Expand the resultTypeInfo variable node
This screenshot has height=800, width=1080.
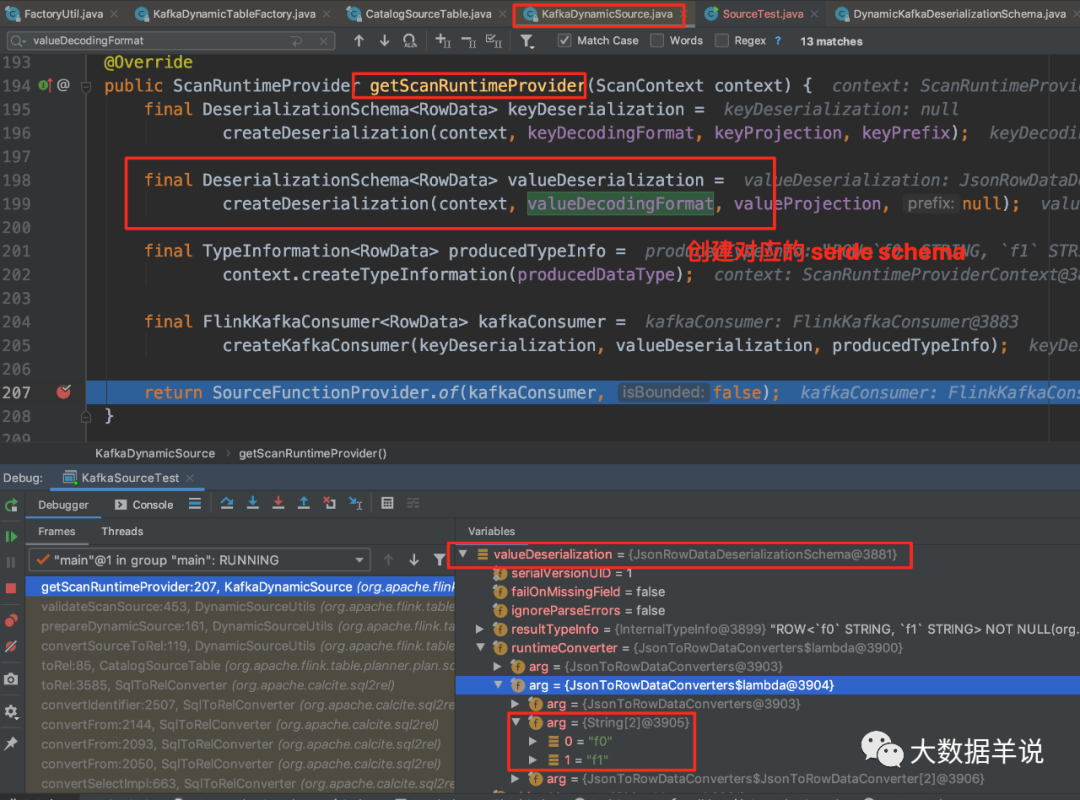pyautogui.click(x=480, y=629)
